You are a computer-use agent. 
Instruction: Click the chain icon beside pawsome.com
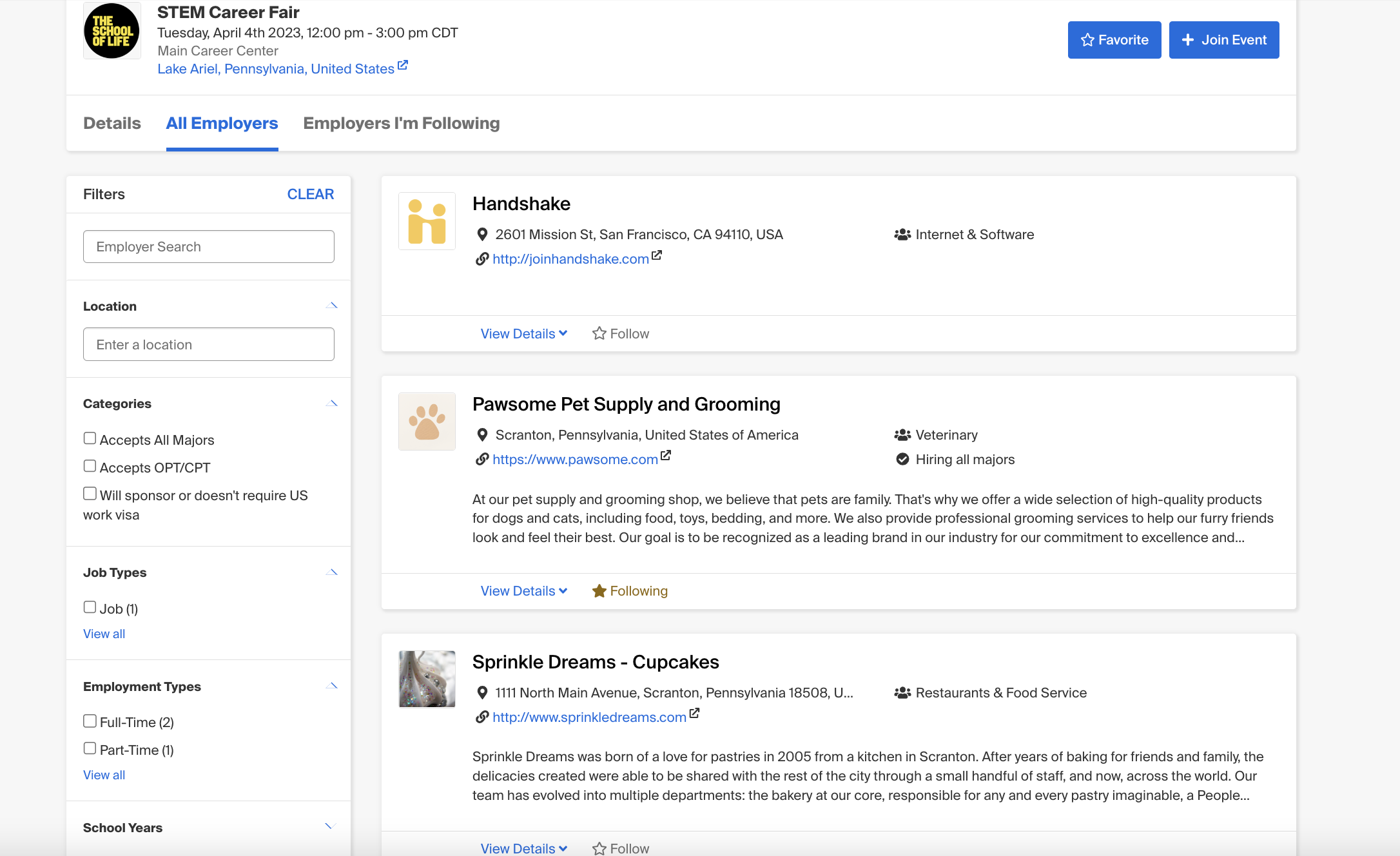(x=482, y=460)
